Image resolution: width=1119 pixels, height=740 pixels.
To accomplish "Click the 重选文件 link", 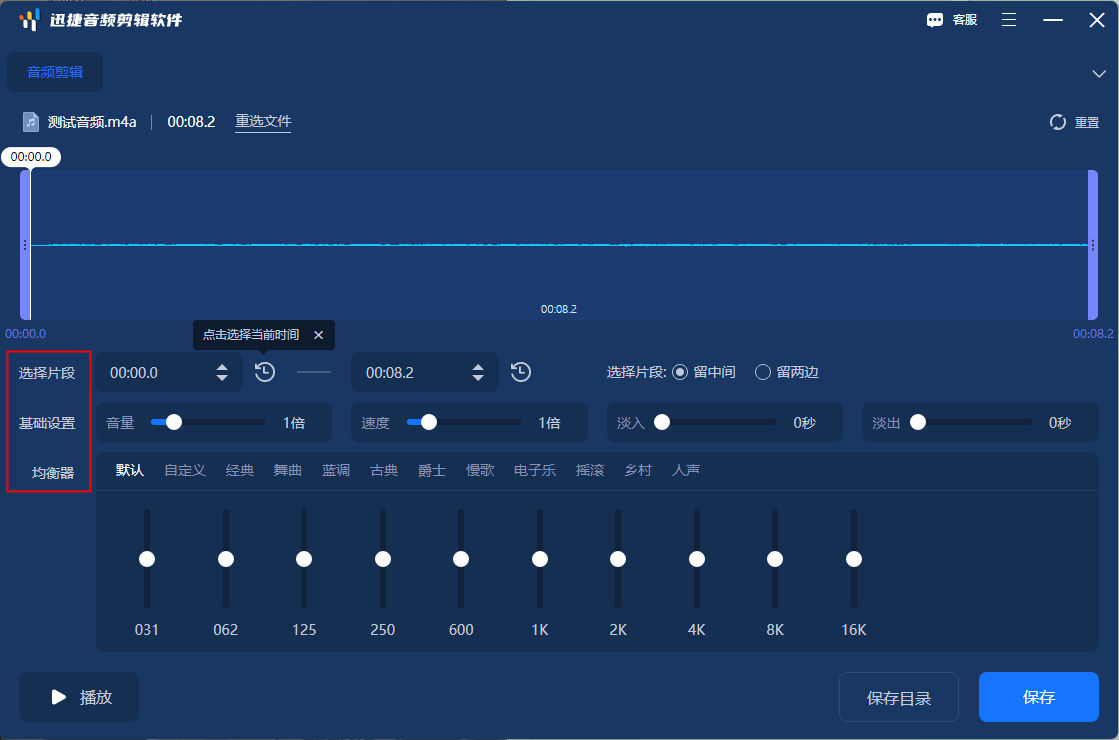I will tap(263, 121).
